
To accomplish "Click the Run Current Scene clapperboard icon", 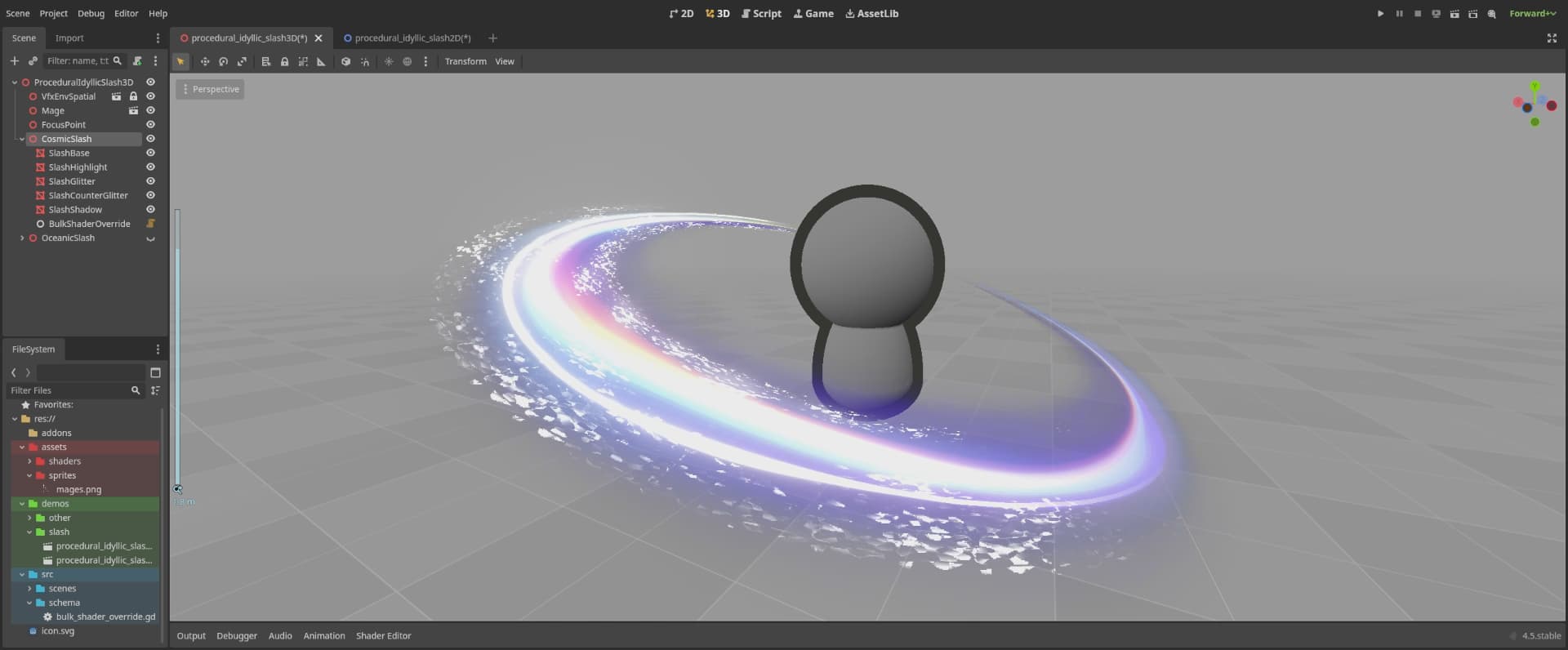I will point(1454,14).
